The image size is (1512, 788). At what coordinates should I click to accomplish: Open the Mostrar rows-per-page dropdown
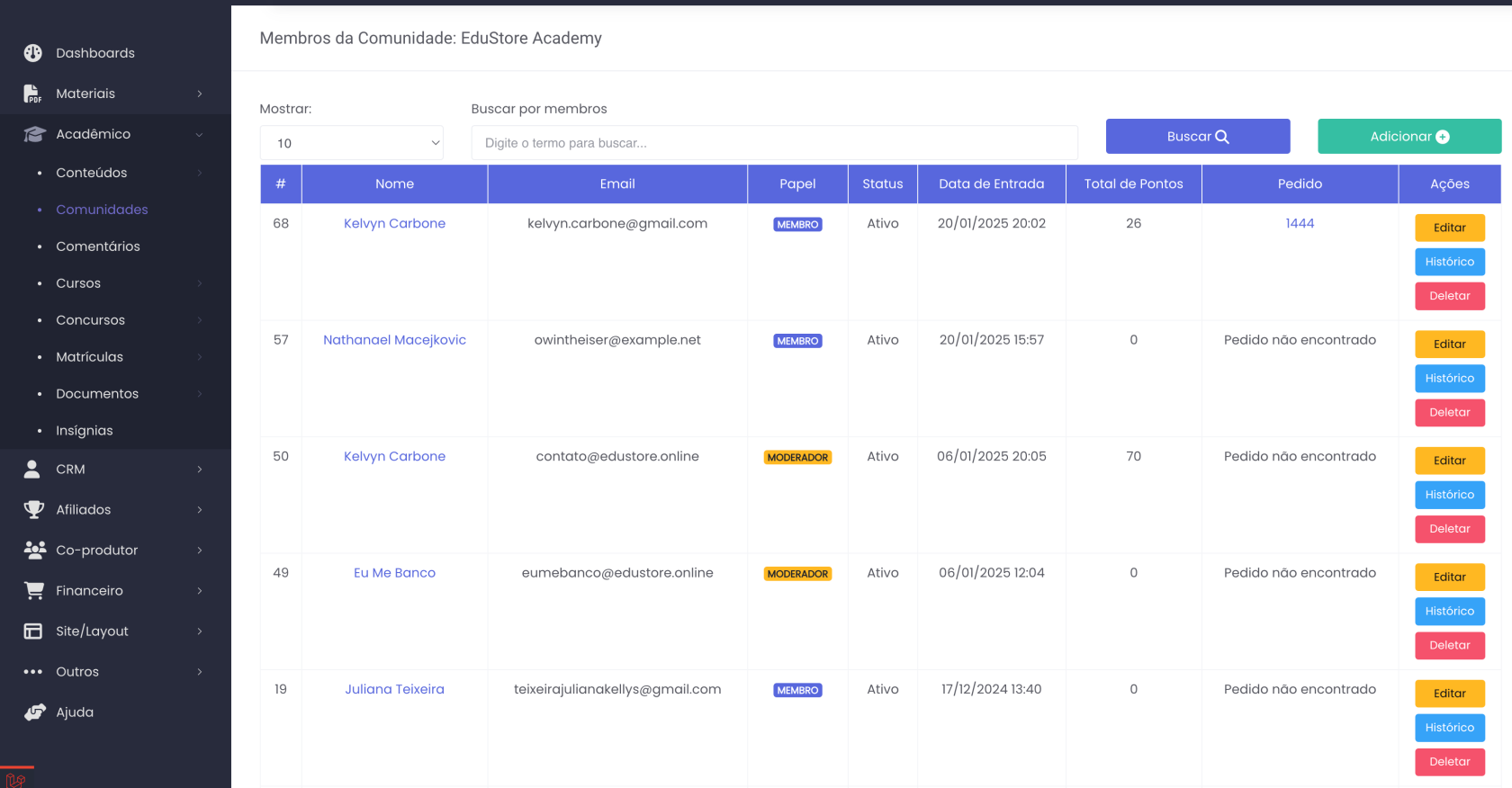351,143
